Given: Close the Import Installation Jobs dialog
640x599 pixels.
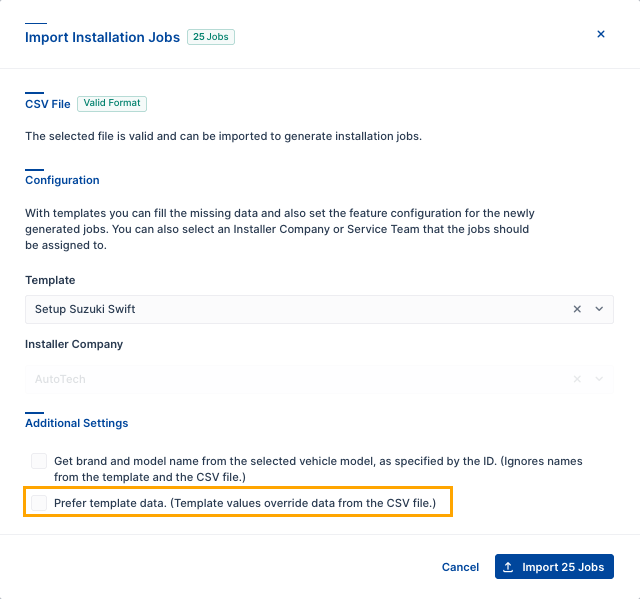Looking at the screenshot, I should click(601, 34).
